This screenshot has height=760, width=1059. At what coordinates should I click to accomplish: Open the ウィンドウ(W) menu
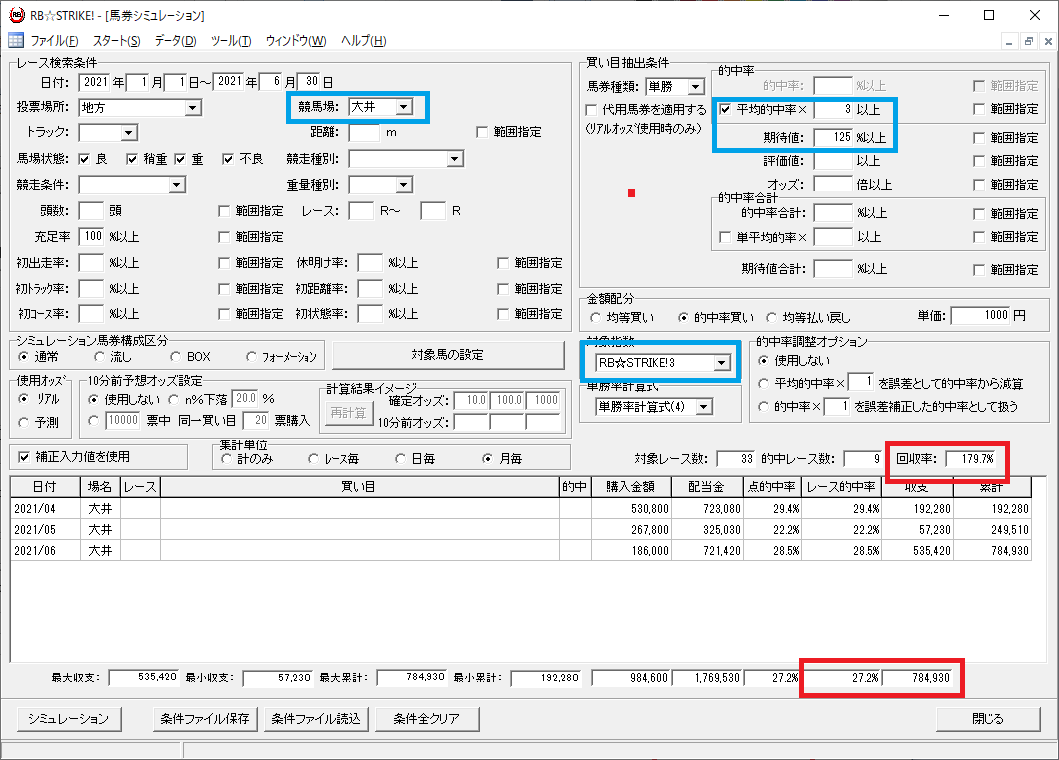(296, 41)
